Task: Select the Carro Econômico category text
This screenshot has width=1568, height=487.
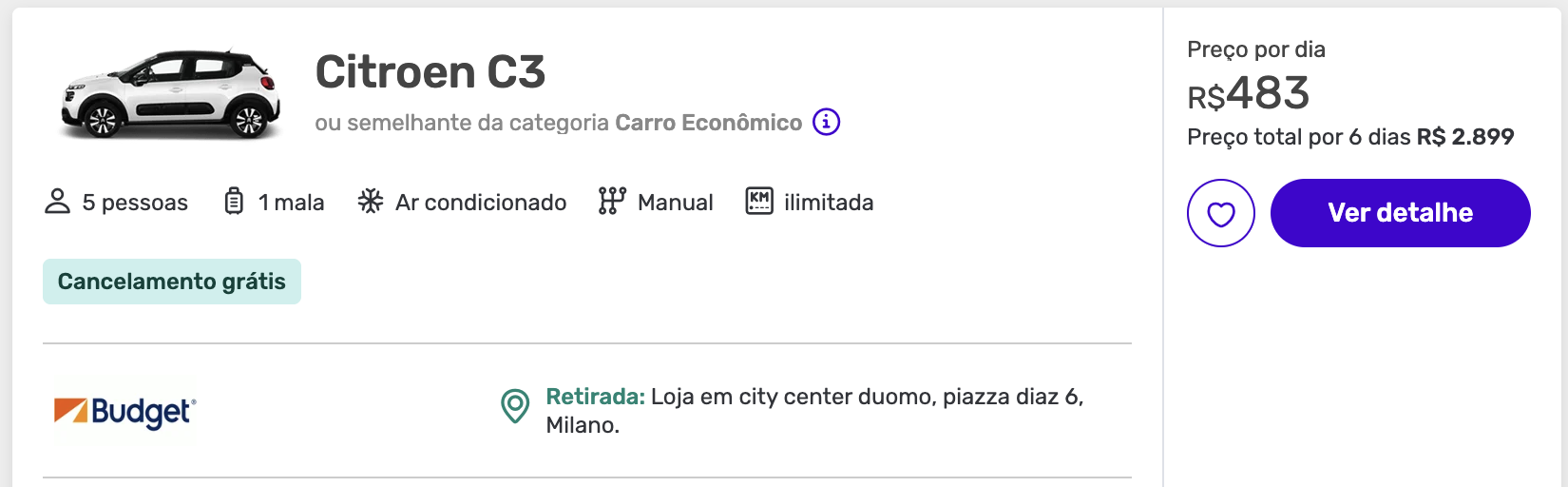Action: (708, 123)
